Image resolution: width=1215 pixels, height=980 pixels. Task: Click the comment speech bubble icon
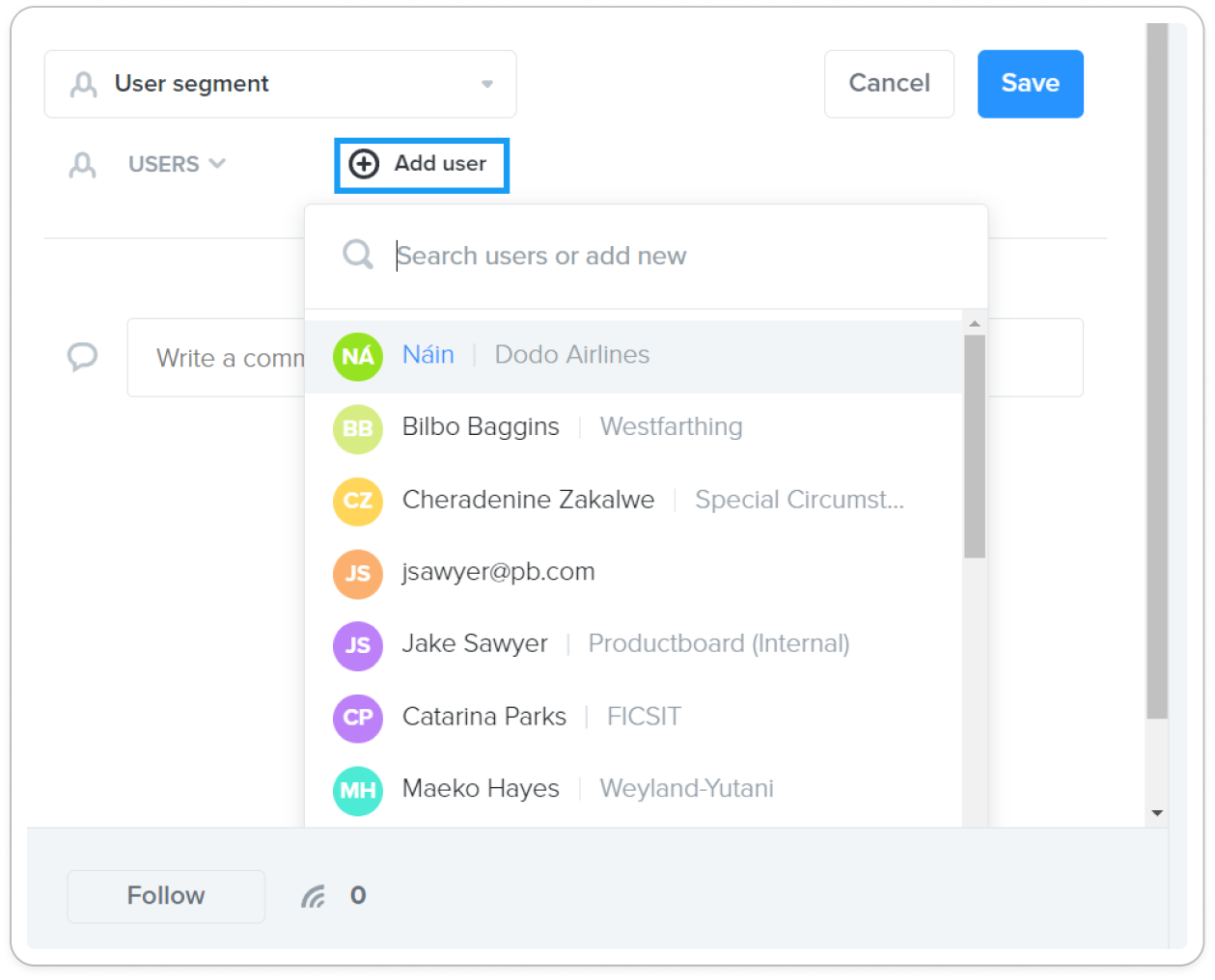coord(82,357)
